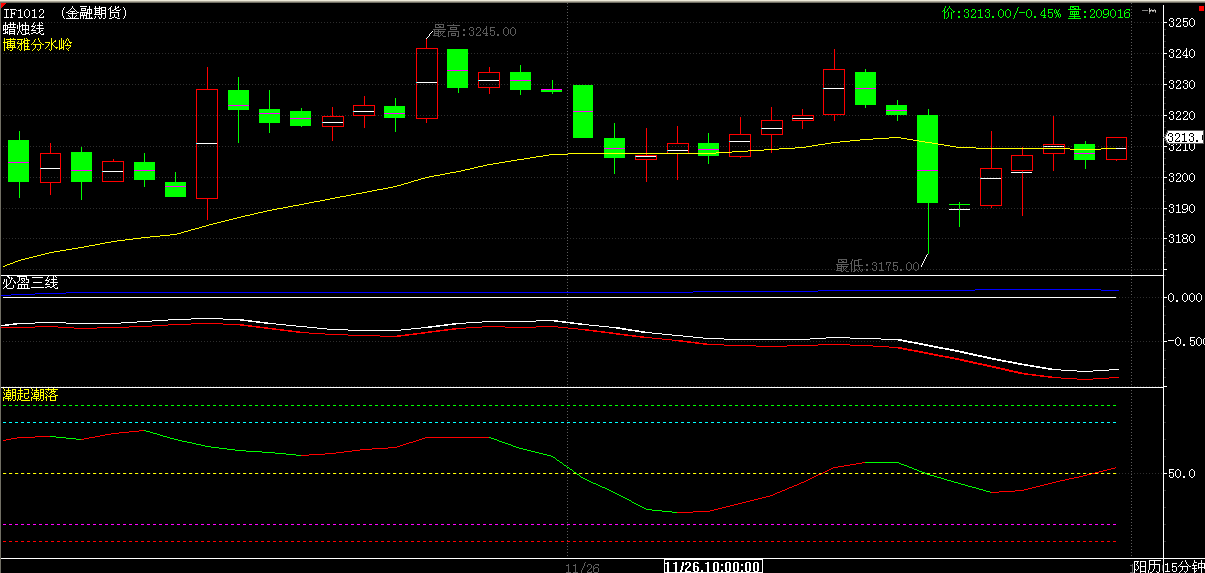
Task: Select the tall green candle at the 3175 low
Action: tap(927, 160)
